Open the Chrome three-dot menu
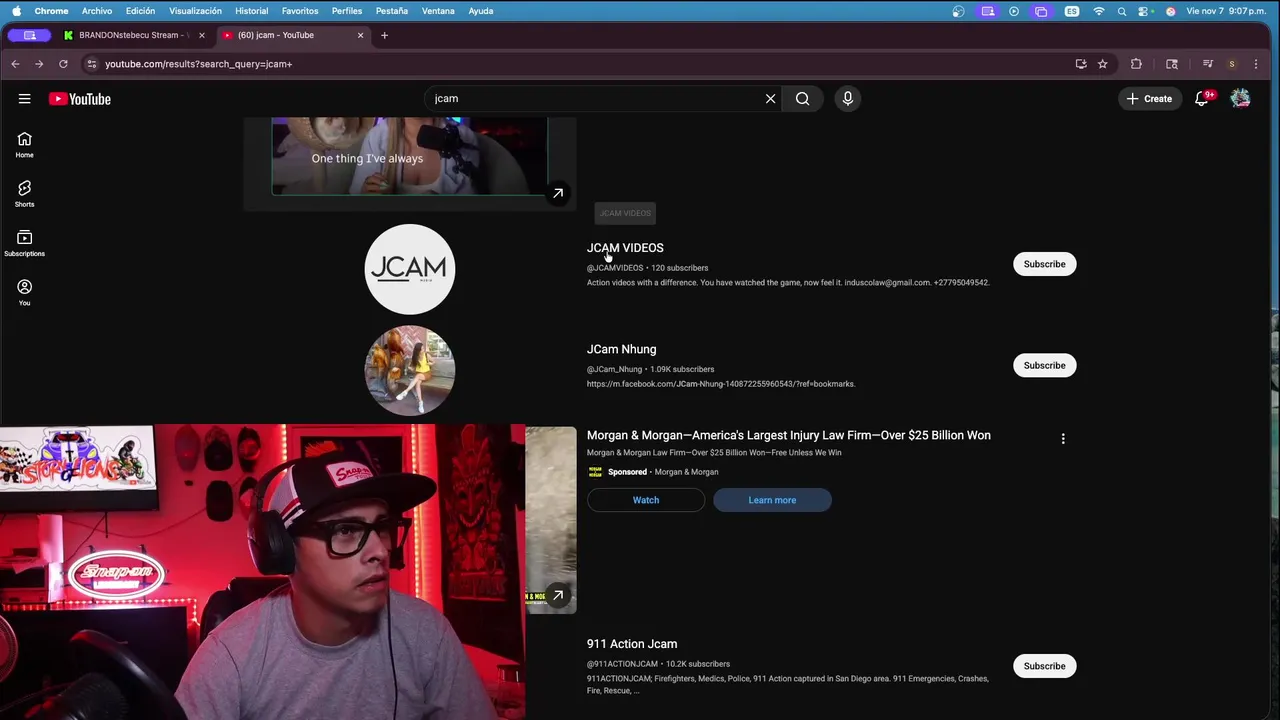Screen dimensions: 1280x720 [1256, 64]
